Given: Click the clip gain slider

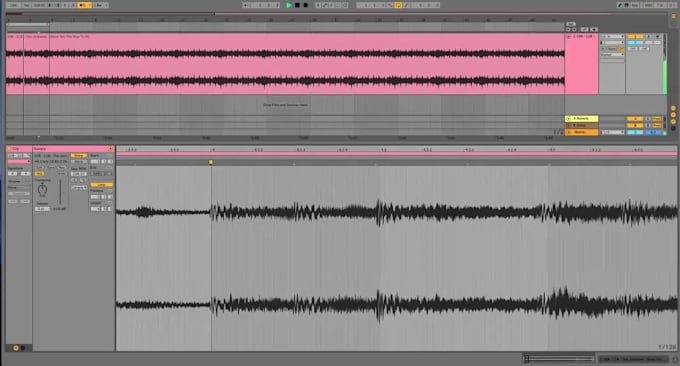Looking at the screenshot, I should [60, 192].
